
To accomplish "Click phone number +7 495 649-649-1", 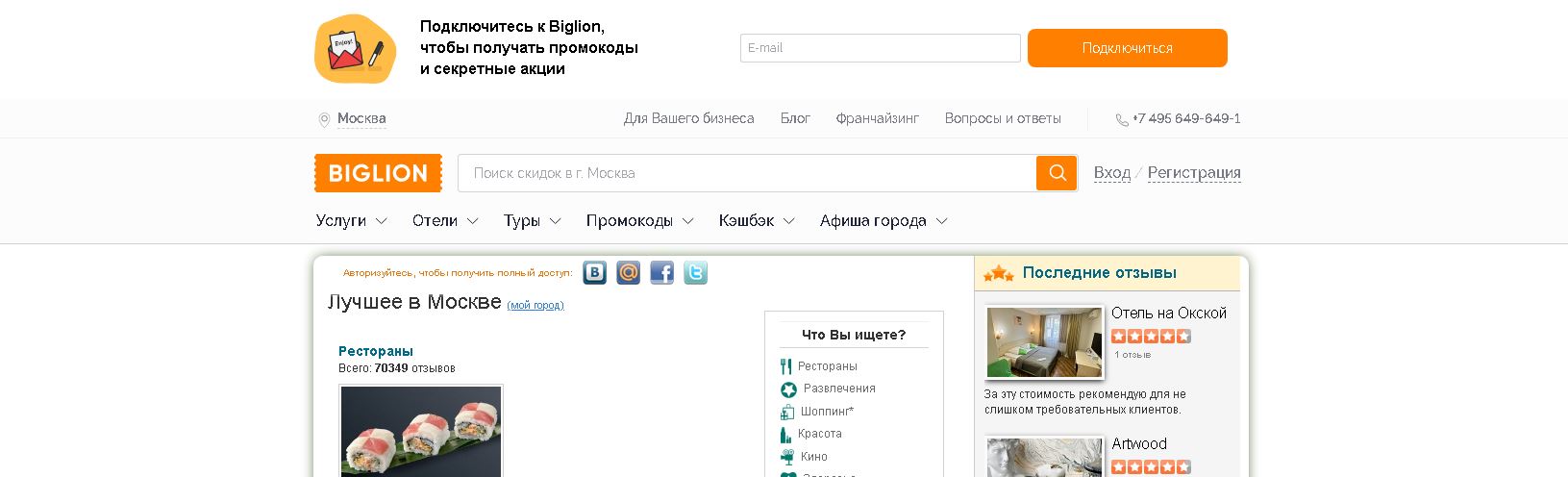I will [x=1186, y=119].
